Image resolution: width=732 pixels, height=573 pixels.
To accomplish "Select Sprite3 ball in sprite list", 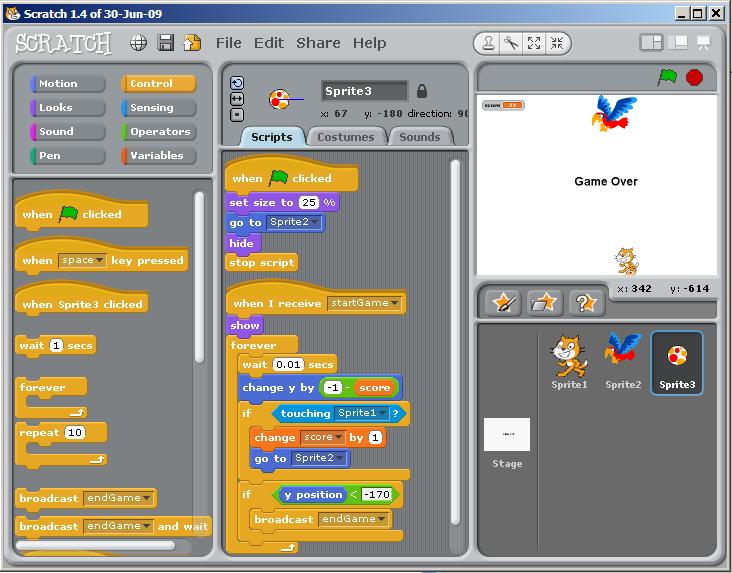I will pyautogui.click(x=677, y=363).
